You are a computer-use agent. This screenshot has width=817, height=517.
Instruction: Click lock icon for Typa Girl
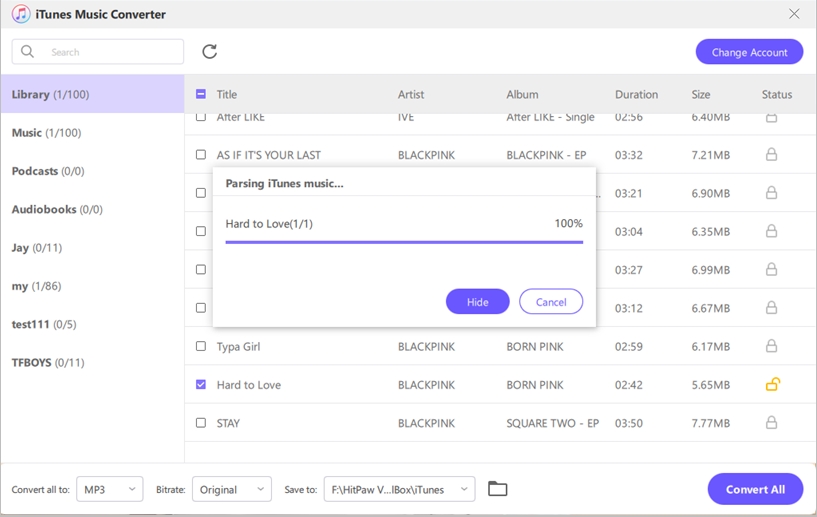point(771,346)
